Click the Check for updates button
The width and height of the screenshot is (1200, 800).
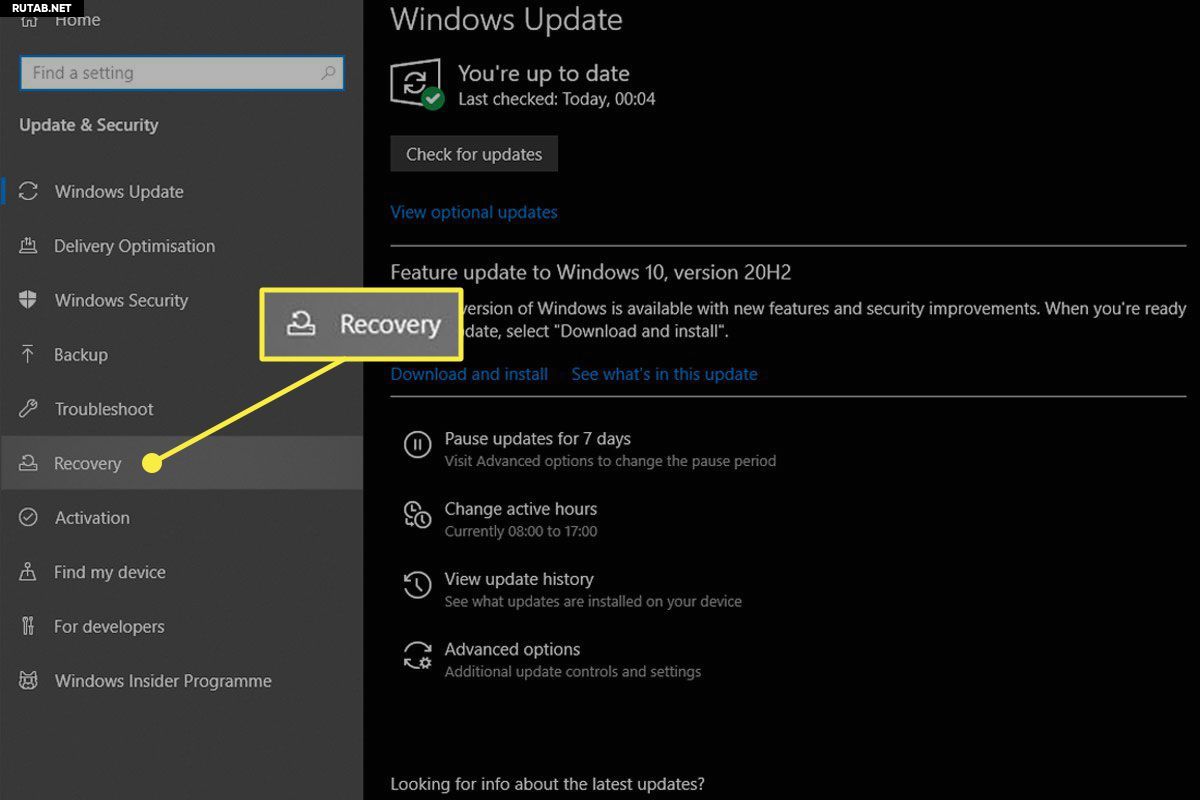point(474,154)
